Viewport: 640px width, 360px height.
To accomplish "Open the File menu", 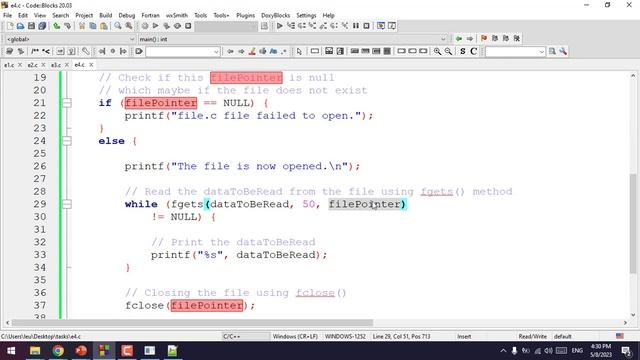I will pos(7,16).
